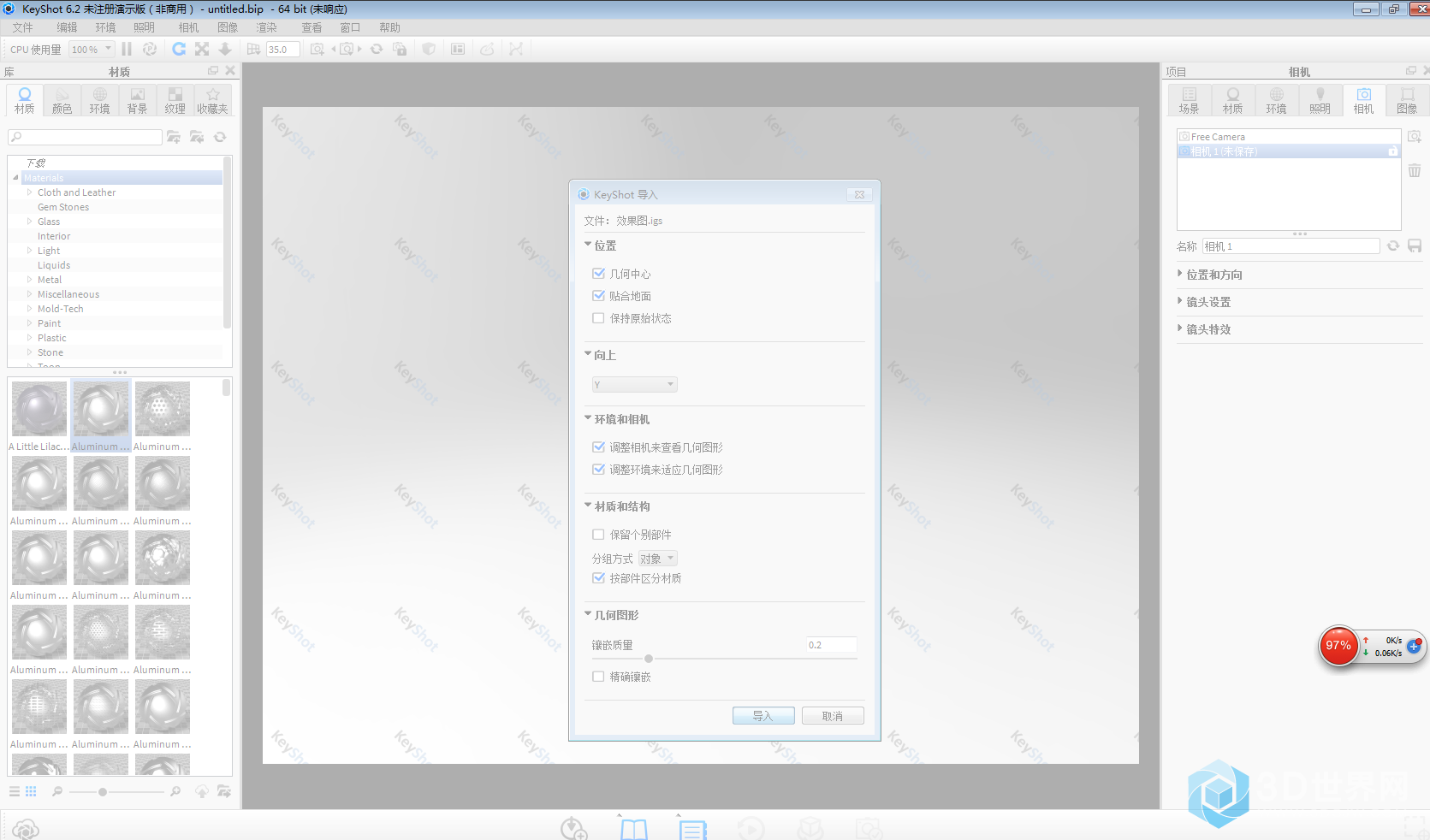The width and height of the screenshot is (1430, 840).
Task: Click the add folder icon beside library search
Action: point(174,137)
